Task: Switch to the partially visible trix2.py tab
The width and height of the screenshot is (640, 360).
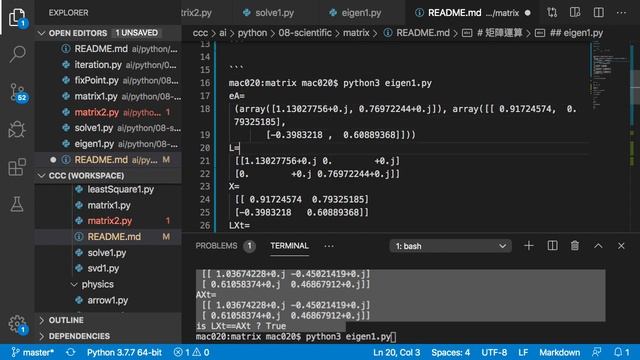Action: coord(196,13)
